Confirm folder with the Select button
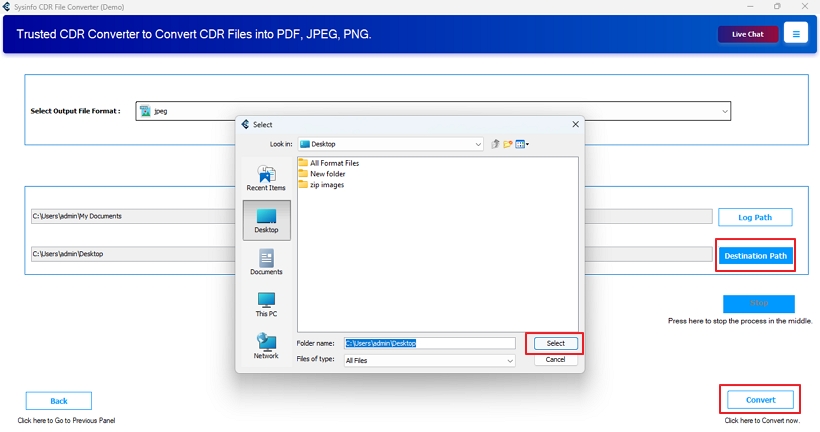The image size is (820, 432). tap(555, 343)
